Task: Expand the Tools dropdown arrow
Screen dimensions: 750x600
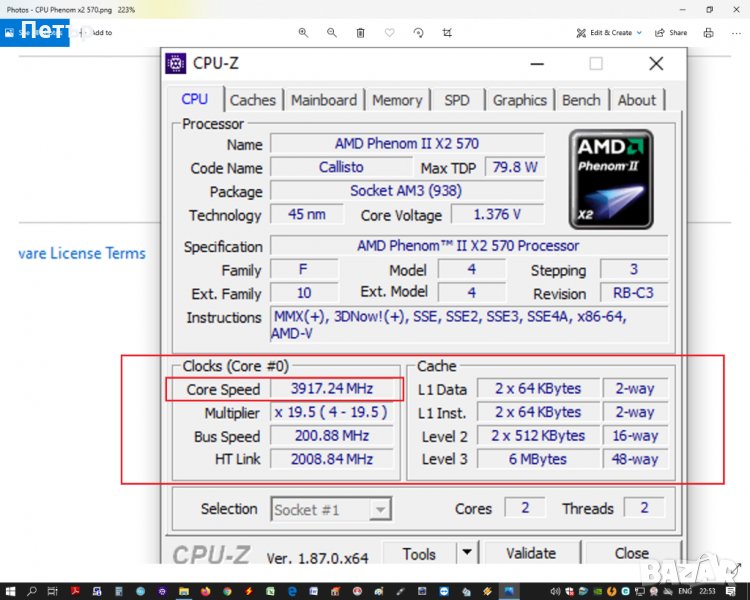Action: tap(467, 553)
